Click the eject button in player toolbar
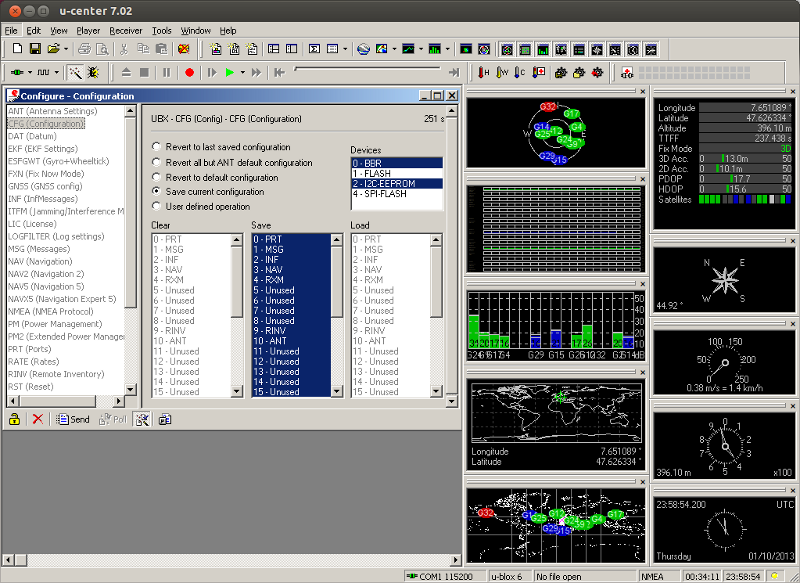The width and height of the screenshot is (800, 583). coord(126,73)
